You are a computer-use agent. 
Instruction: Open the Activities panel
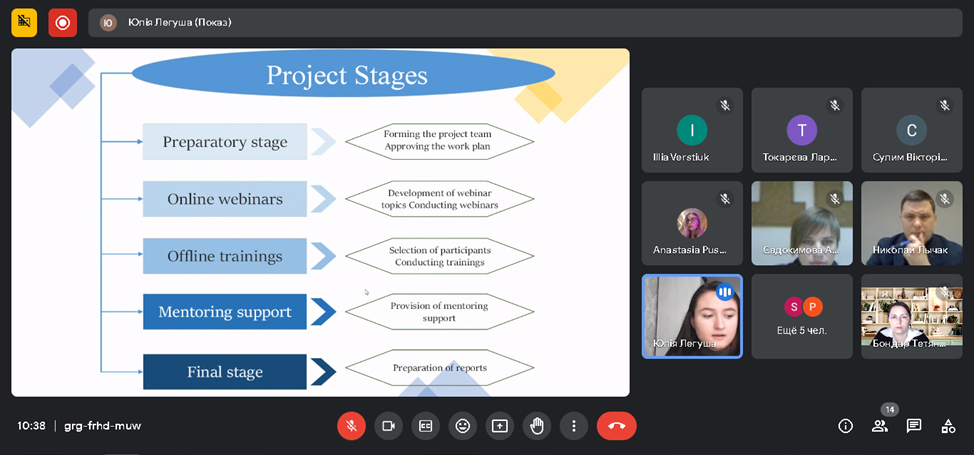948,426
